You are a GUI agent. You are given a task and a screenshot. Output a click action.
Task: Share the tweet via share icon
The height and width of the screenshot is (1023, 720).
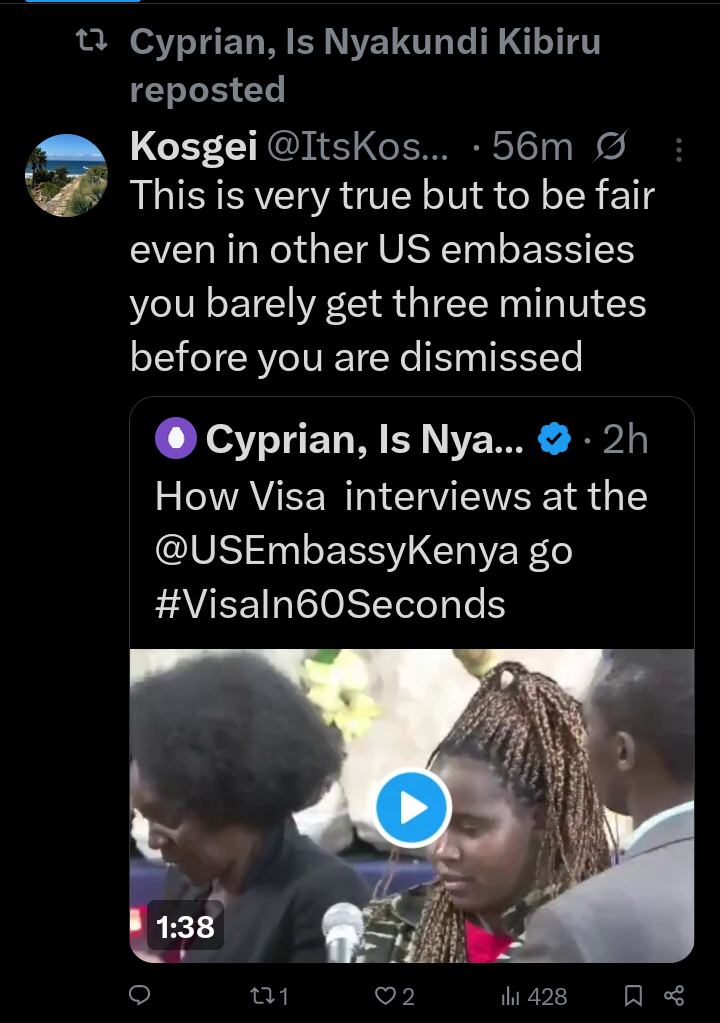[675, 995]
